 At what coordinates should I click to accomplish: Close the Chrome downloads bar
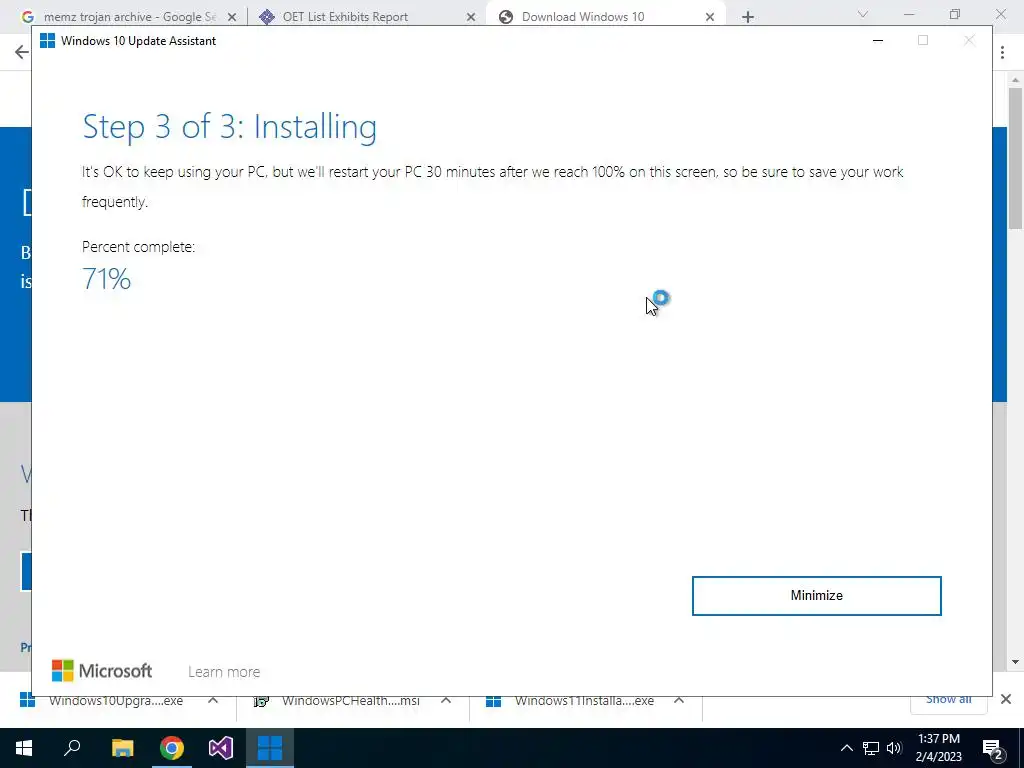point(1006,699)
